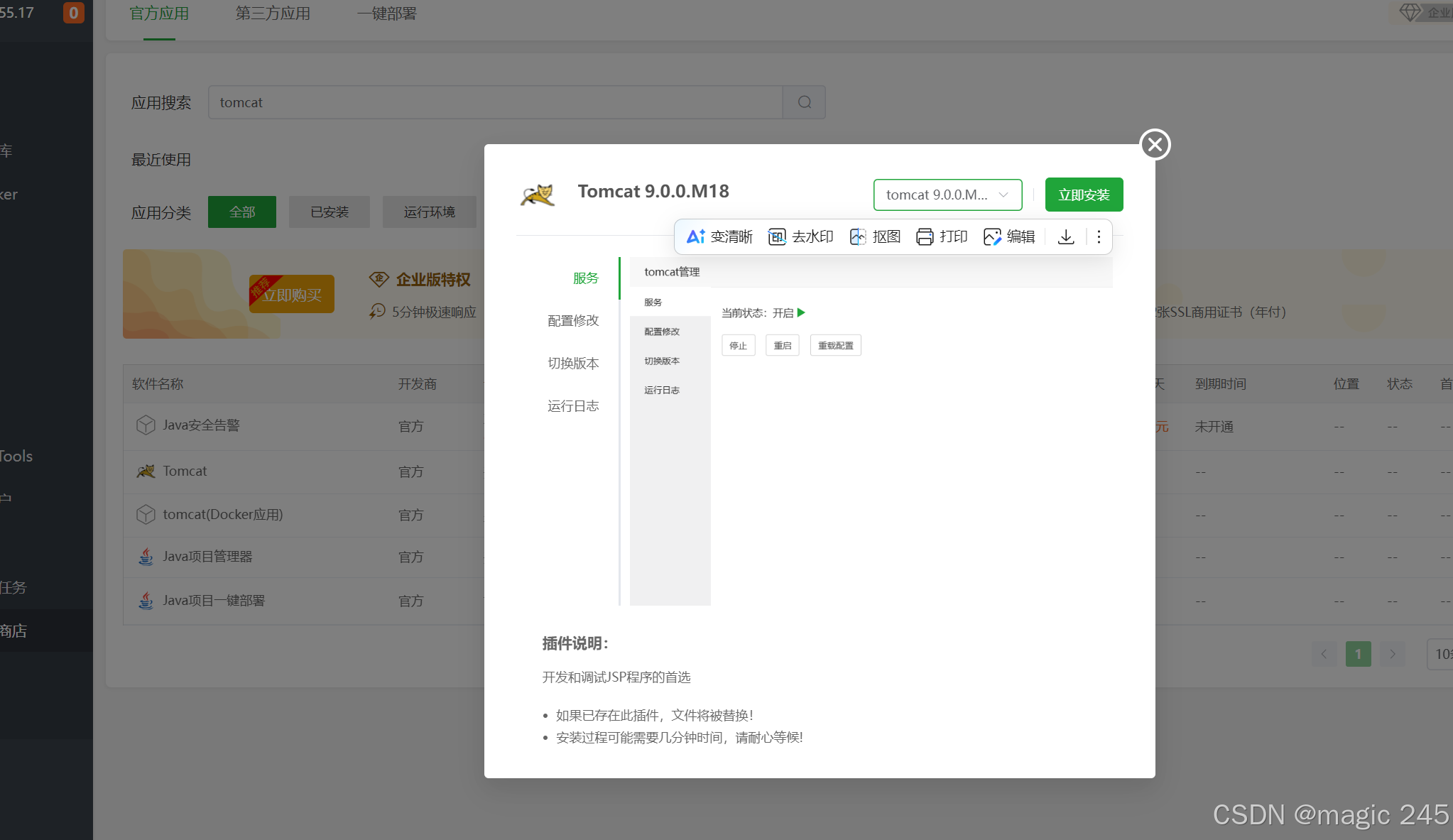The height and width of the screenshot is (840, 1453).
Task: Click in the tomcat search input field
Action: click(x=495, y=102)
